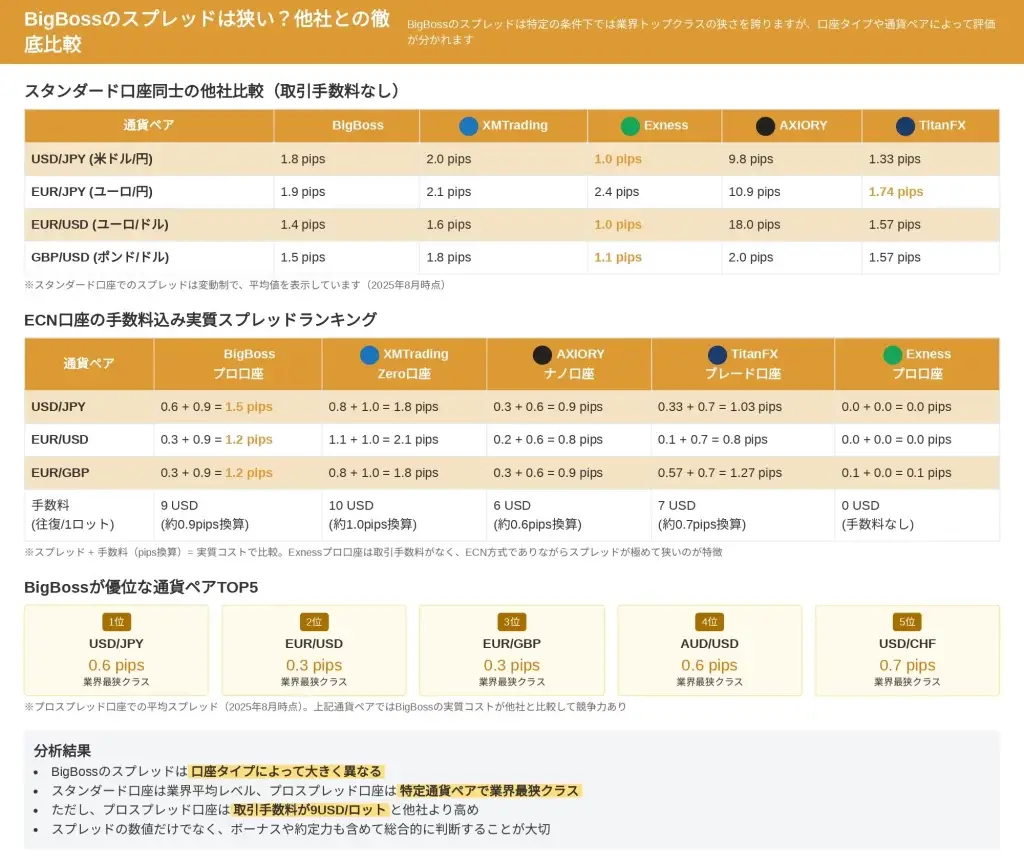
Task: Select the 3位 rank badge on the EUR/GBP card
Action: point(512,622)
